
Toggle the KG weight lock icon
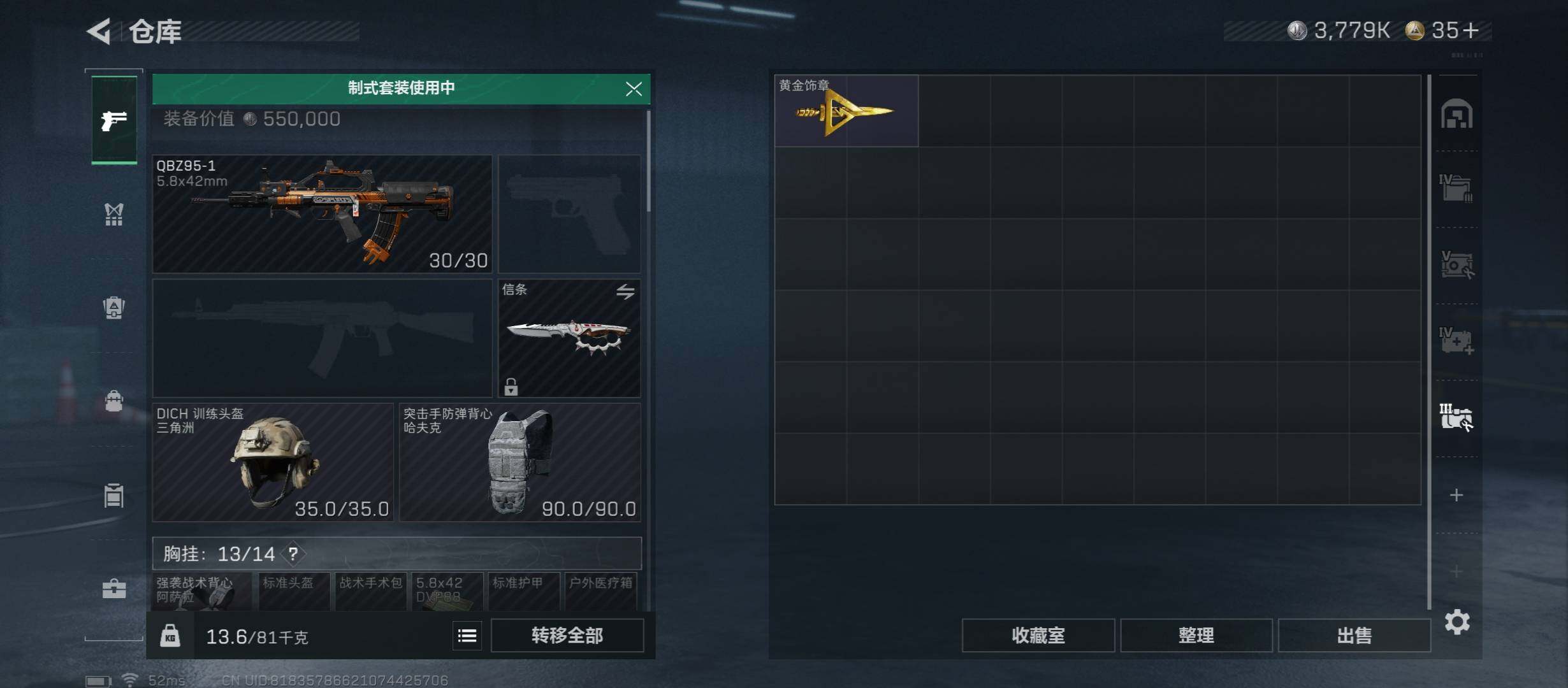point(170,636)
